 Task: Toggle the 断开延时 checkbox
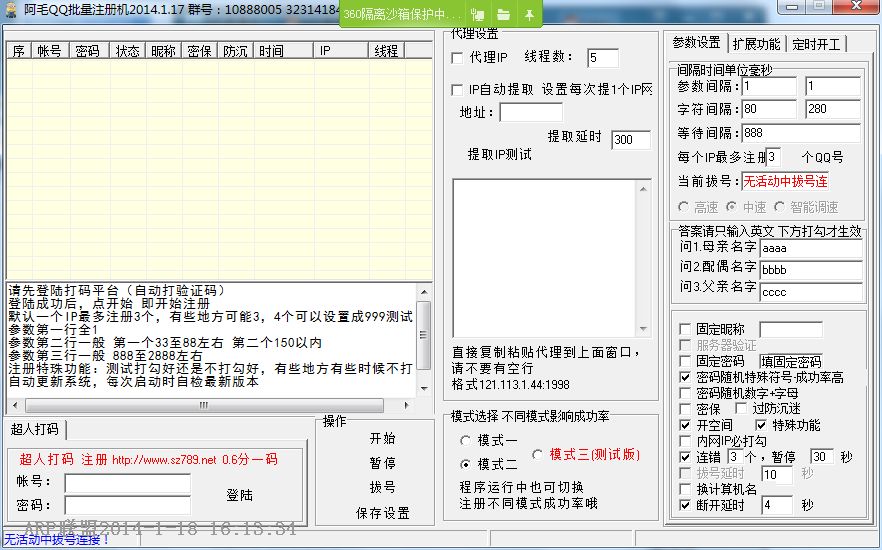click(685, 505)
